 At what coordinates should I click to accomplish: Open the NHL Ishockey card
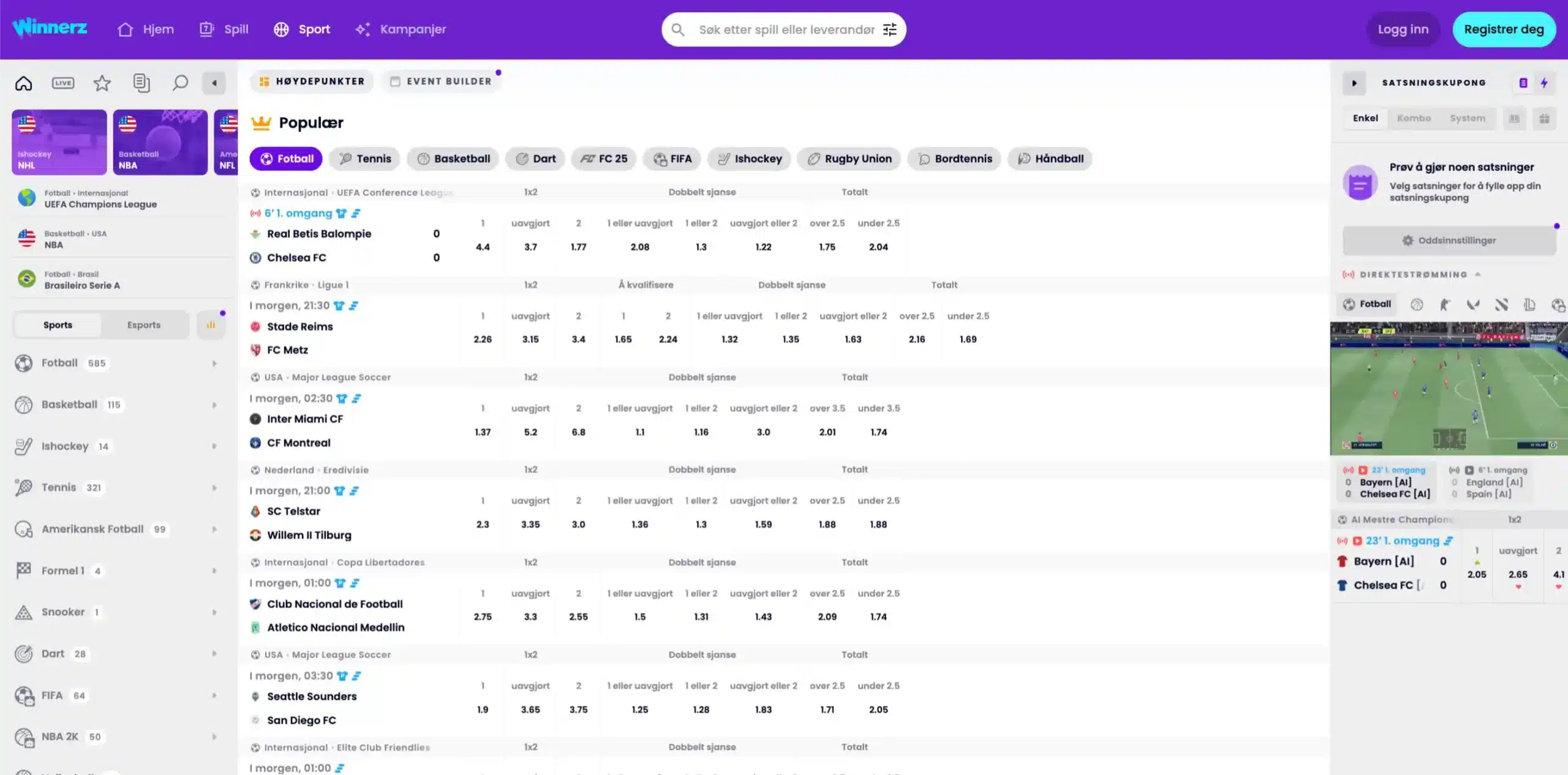59,142
